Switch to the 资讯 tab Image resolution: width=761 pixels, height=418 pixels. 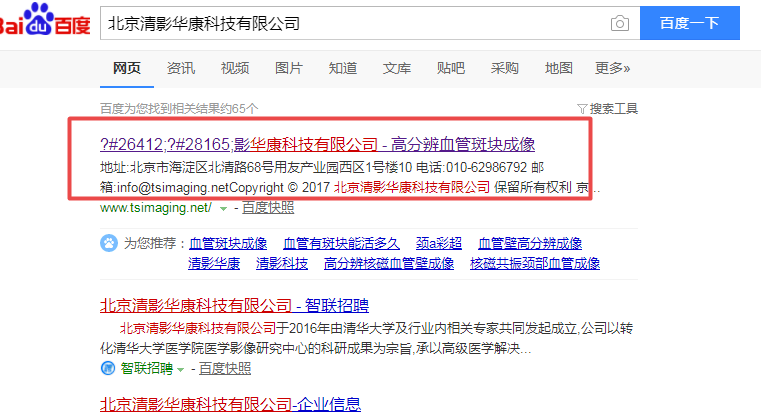pyautogui.click(x=181, y=68)
